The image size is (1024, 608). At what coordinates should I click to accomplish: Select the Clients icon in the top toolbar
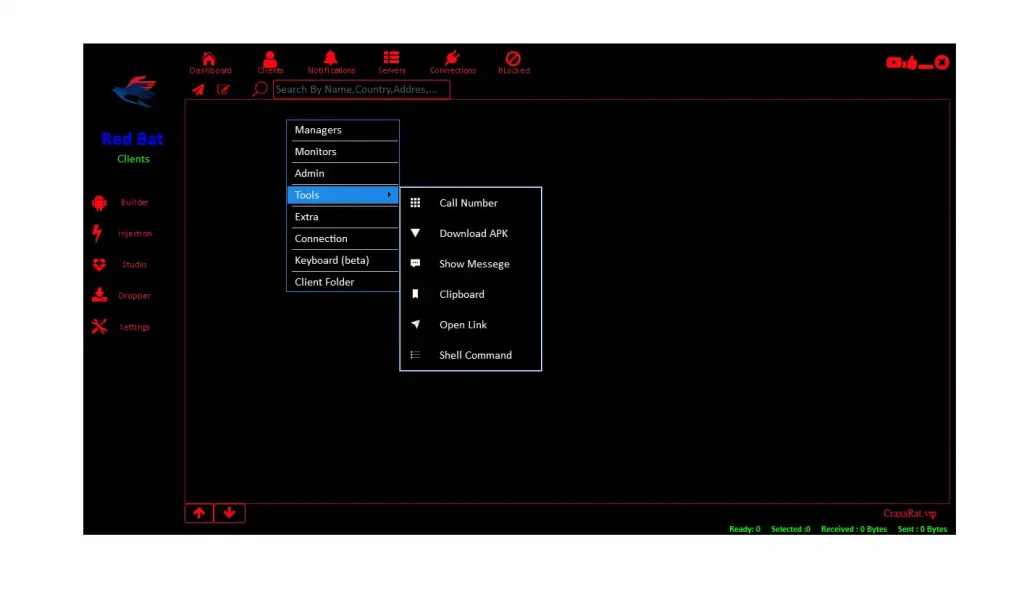270,62
